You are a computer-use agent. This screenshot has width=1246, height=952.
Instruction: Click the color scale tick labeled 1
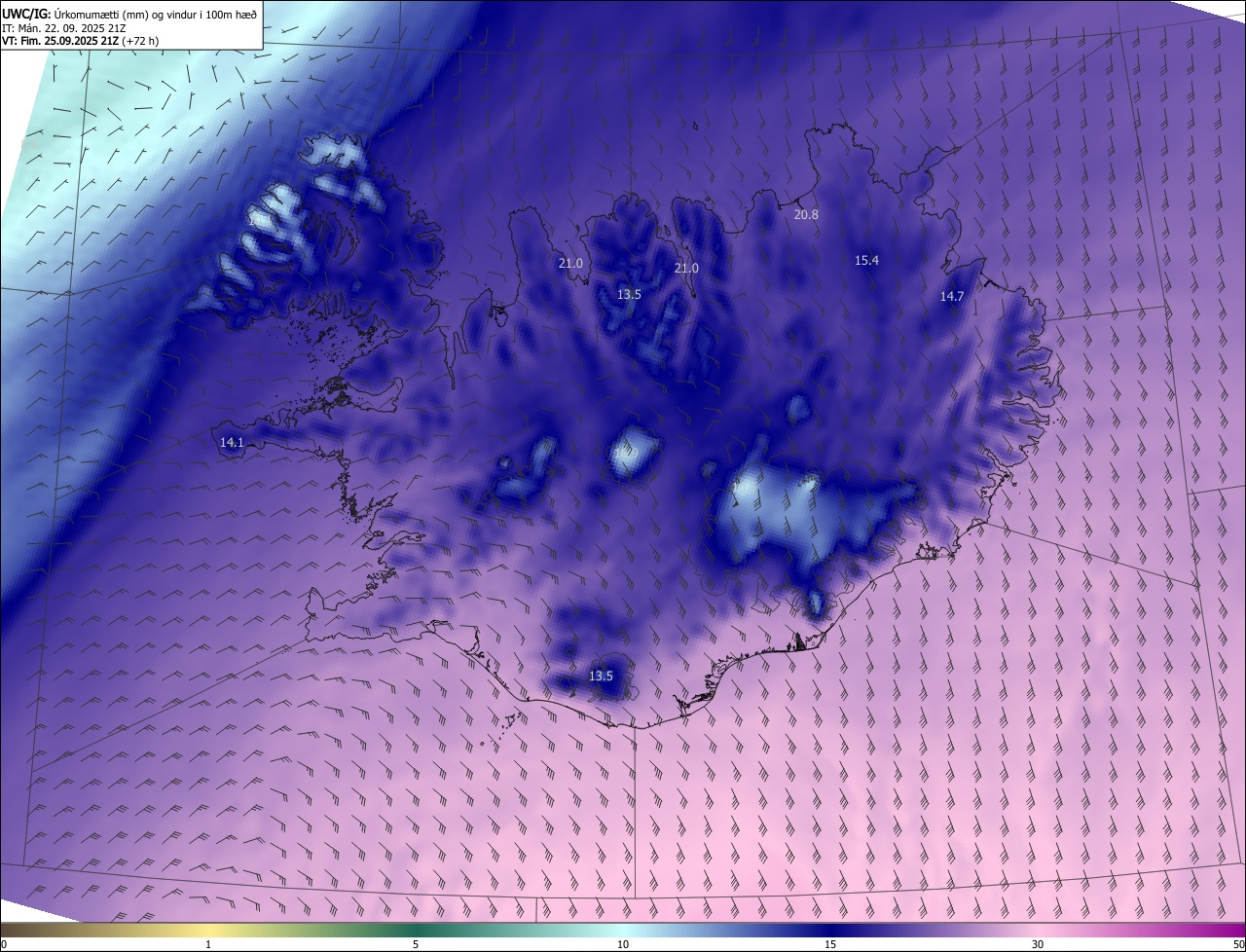[208, 944]
